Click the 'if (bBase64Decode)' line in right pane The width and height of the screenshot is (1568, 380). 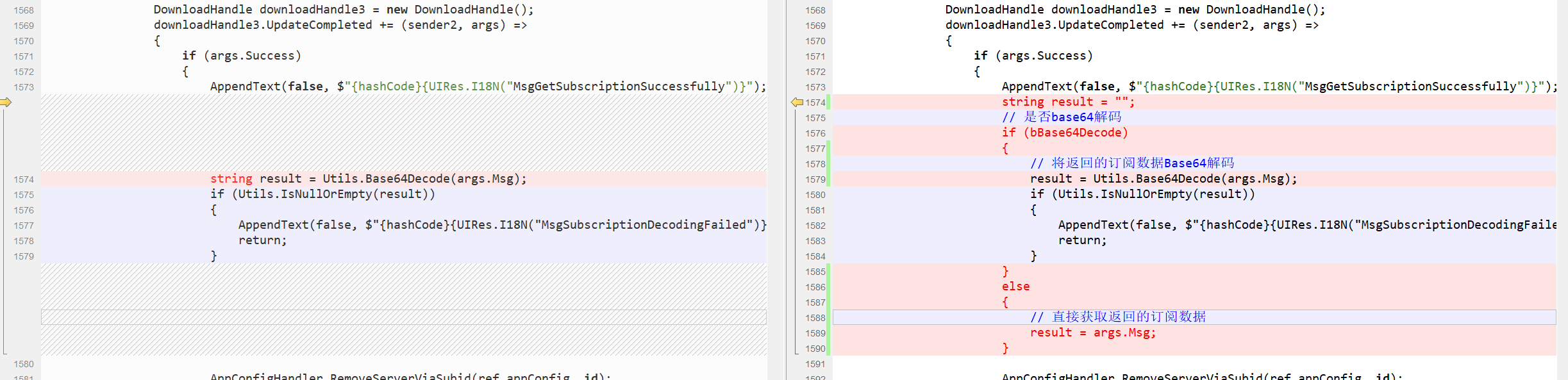pos(1065,133)
